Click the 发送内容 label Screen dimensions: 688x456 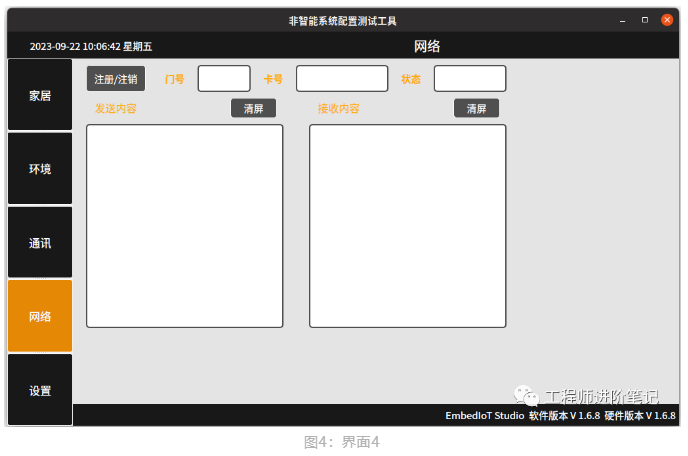pos(116,108)
